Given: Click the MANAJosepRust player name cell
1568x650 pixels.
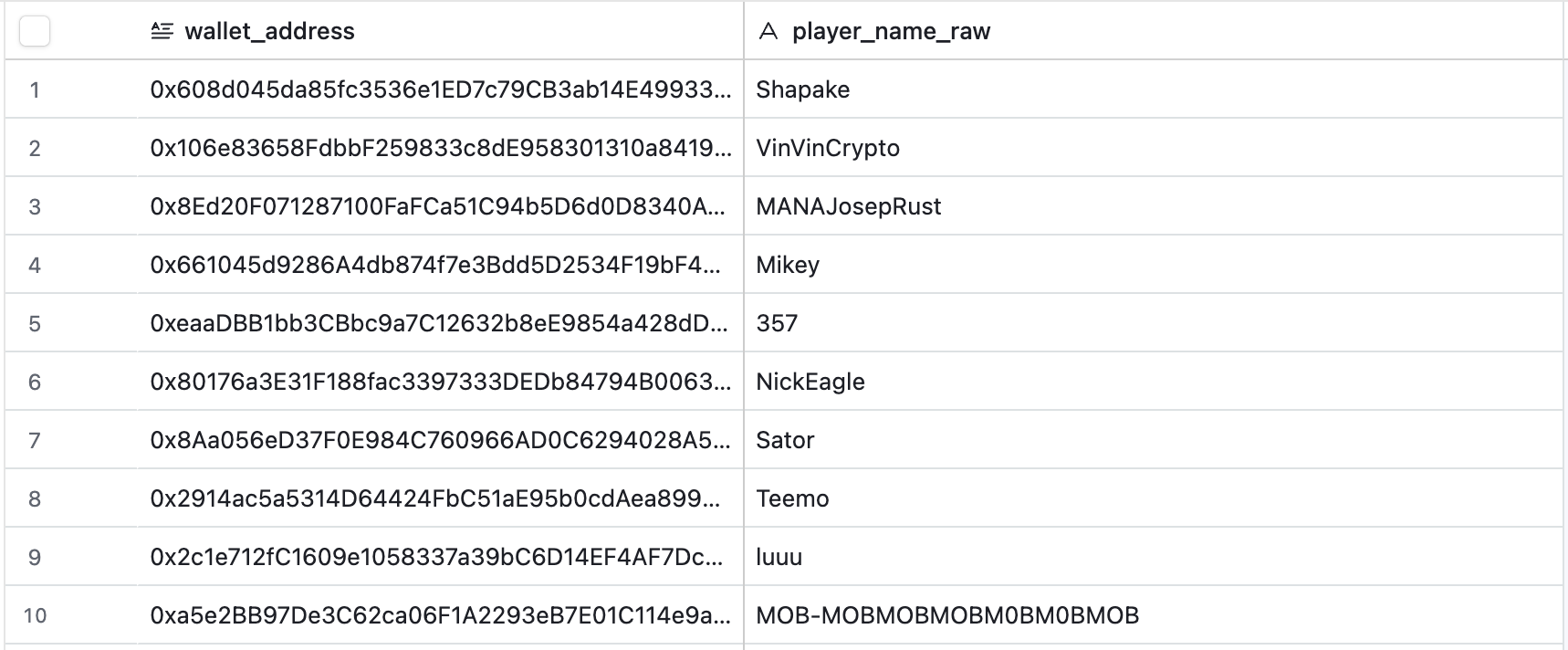Looking at the screenshot, I should click(x=849, y=206).
